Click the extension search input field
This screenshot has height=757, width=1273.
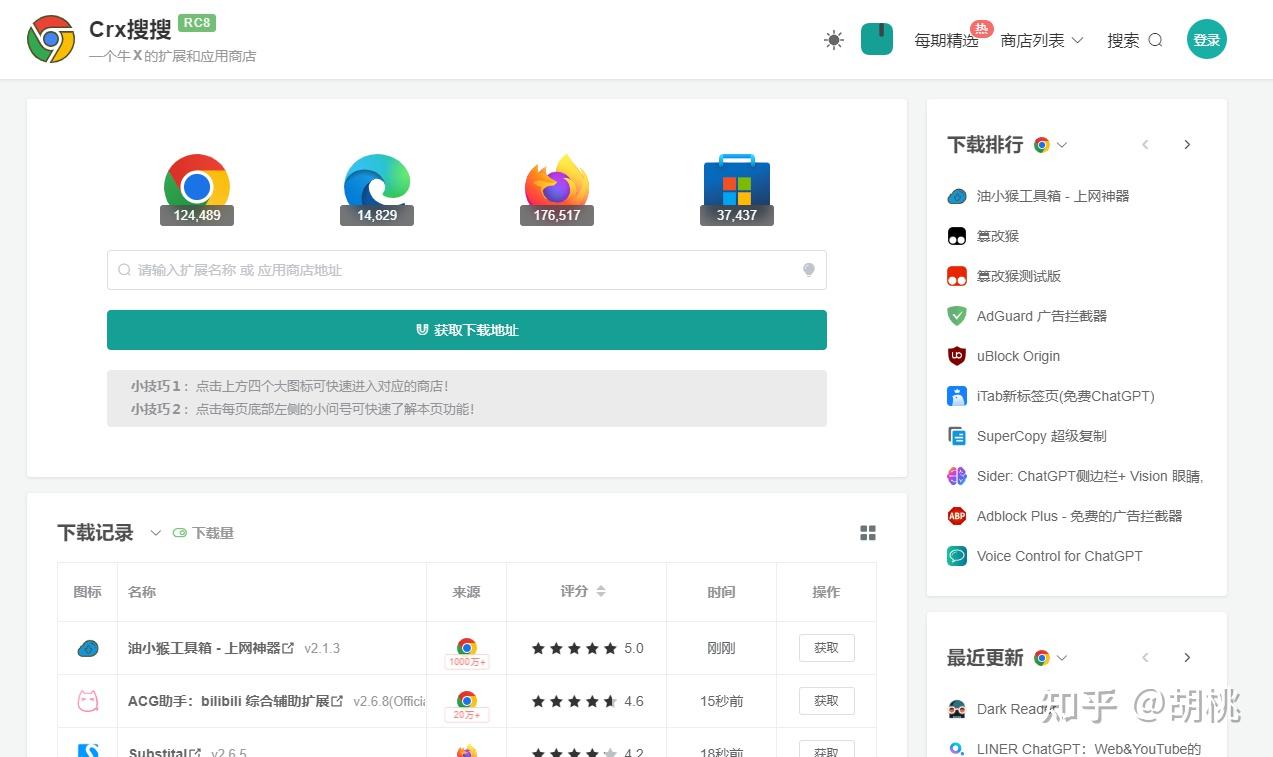point(466,270)
